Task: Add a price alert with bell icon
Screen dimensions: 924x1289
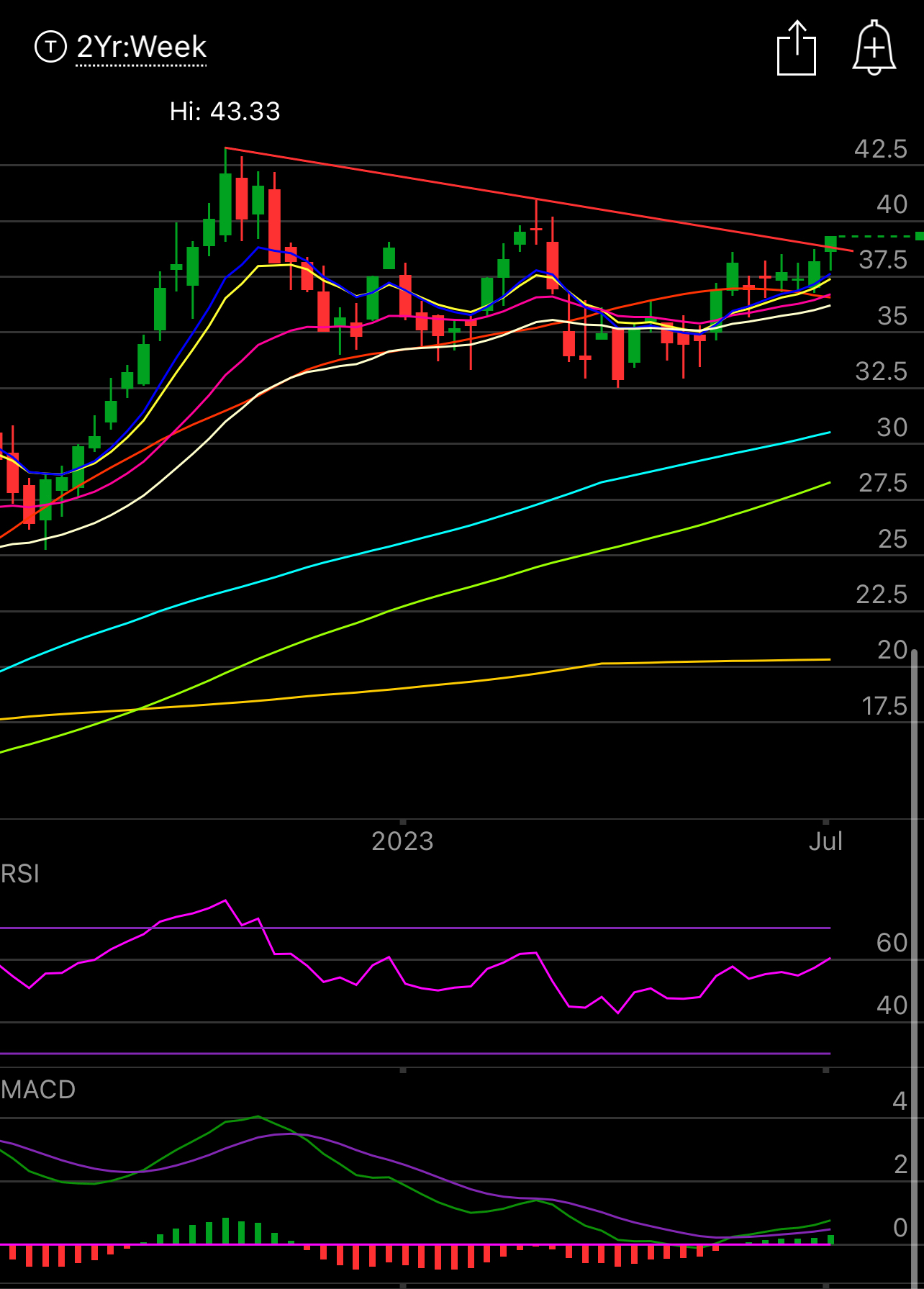Action: tap(874, 48)
